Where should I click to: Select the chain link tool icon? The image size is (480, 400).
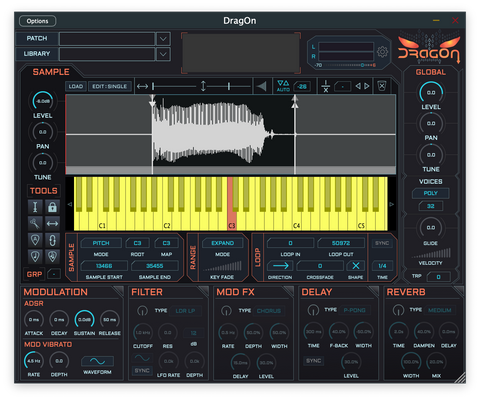tap(52, 240)
